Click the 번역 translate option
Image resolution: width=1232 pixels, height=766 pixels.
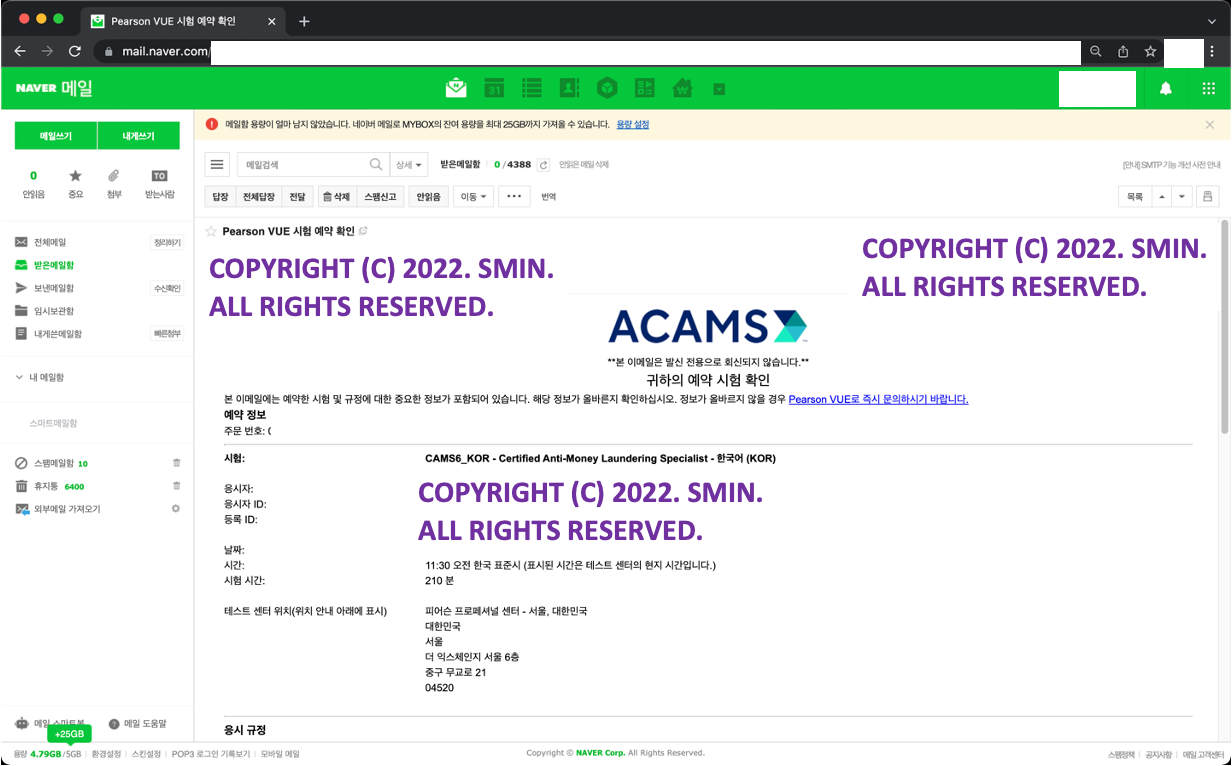pos(549,197)
